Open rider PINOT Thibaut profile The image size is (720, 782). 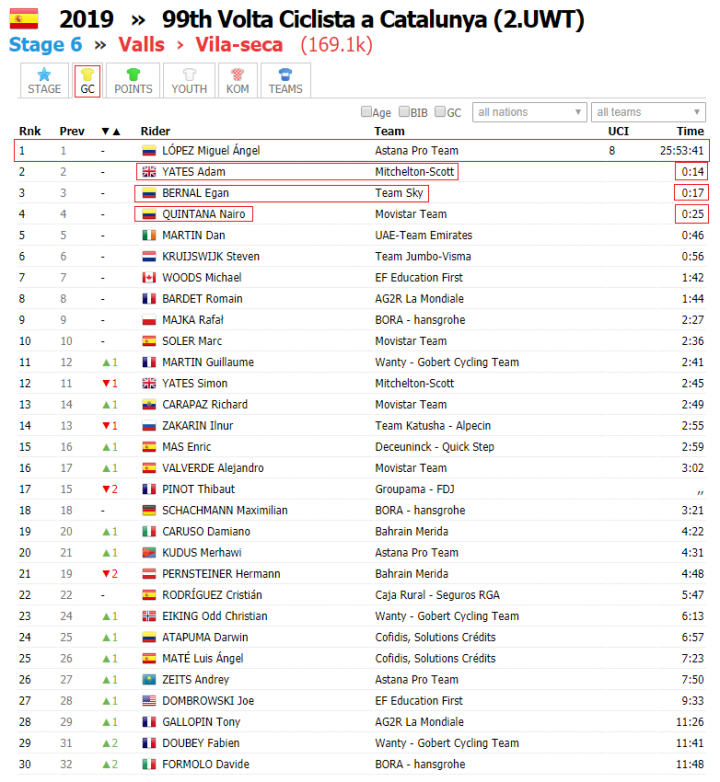(x=198, y=489)
